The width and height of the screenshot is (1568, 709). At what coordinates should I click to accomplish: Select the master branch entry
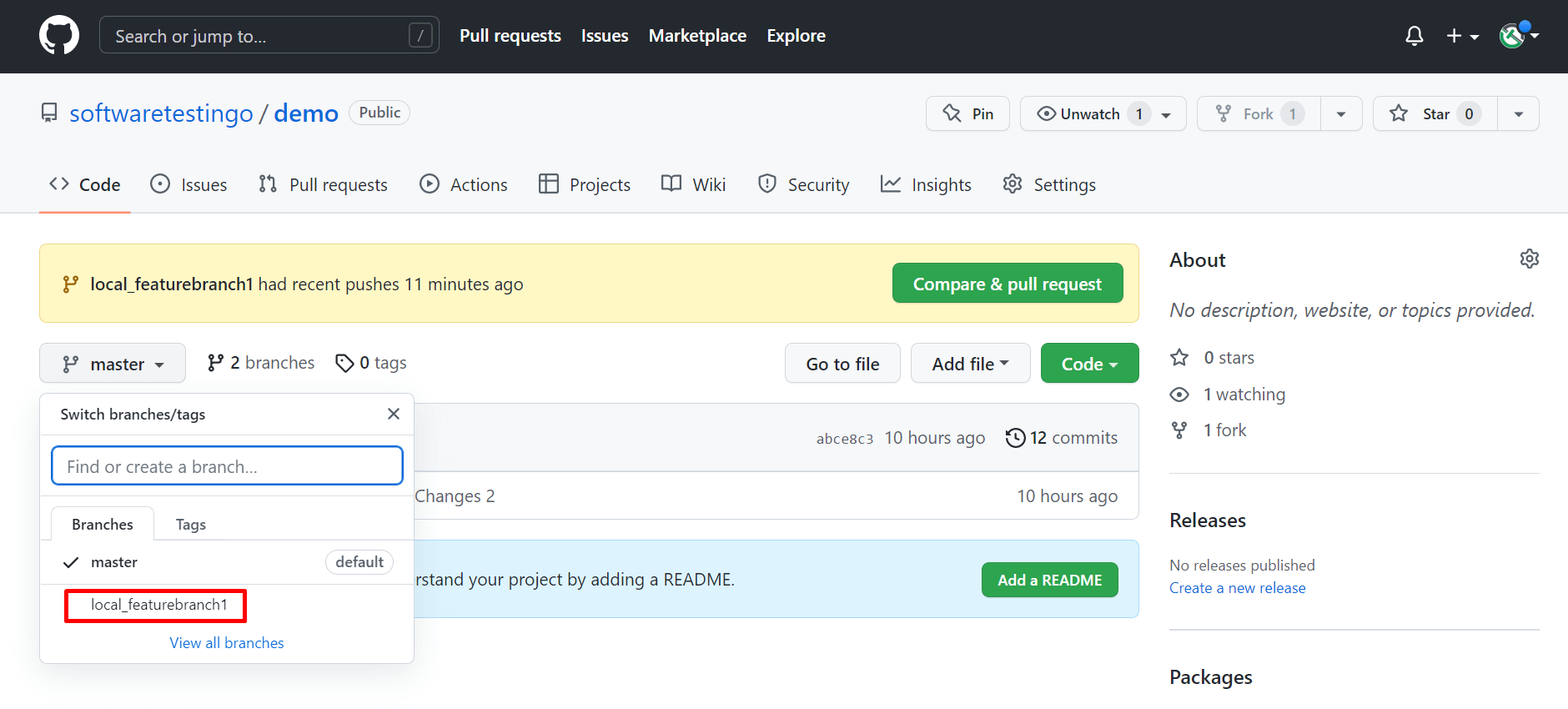click(227, 562)
